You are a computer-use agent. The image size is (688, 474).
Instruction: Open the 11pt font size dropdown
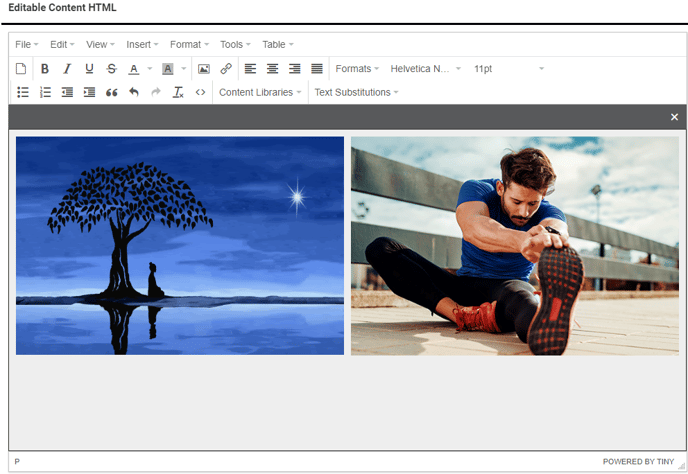click(x=508, y=69)
